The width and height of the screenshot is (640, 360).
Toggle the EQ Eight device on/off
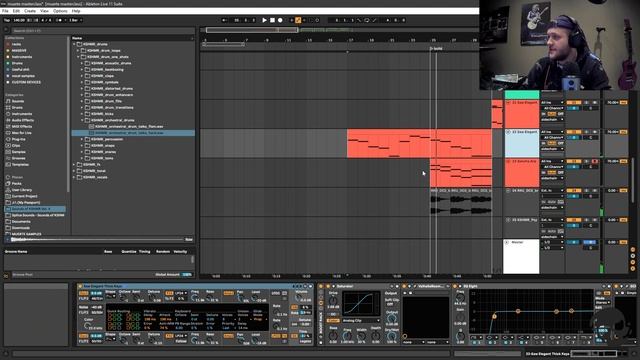(456, 287)
